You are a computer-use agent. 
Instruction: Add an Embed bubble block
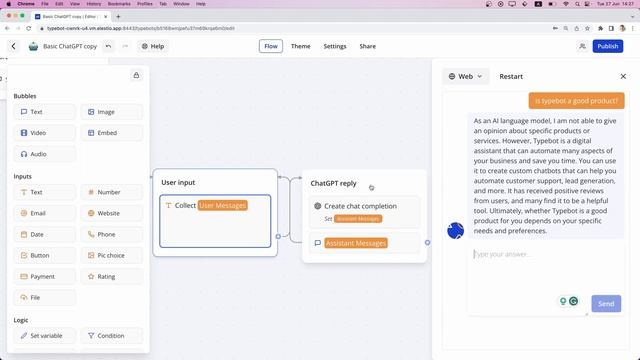111,133
